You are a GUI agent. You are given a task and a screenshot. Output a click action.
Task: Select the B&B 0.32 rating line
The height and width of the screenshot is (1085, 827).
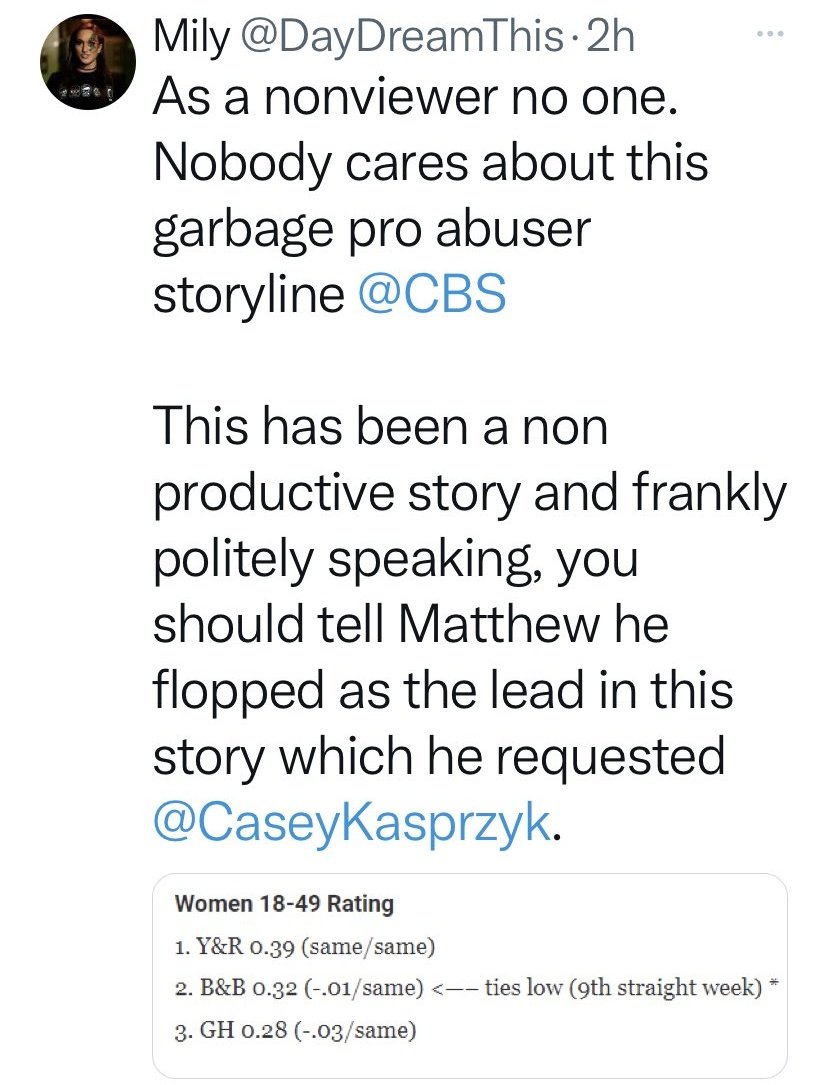coord(299,987)
